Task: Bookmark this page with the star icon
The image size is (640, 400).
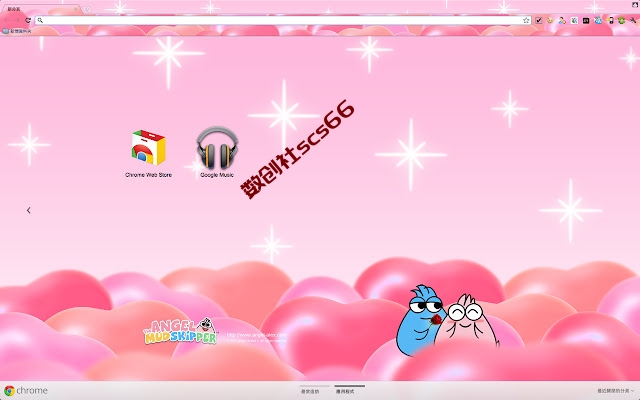Action: pos(526,20)
